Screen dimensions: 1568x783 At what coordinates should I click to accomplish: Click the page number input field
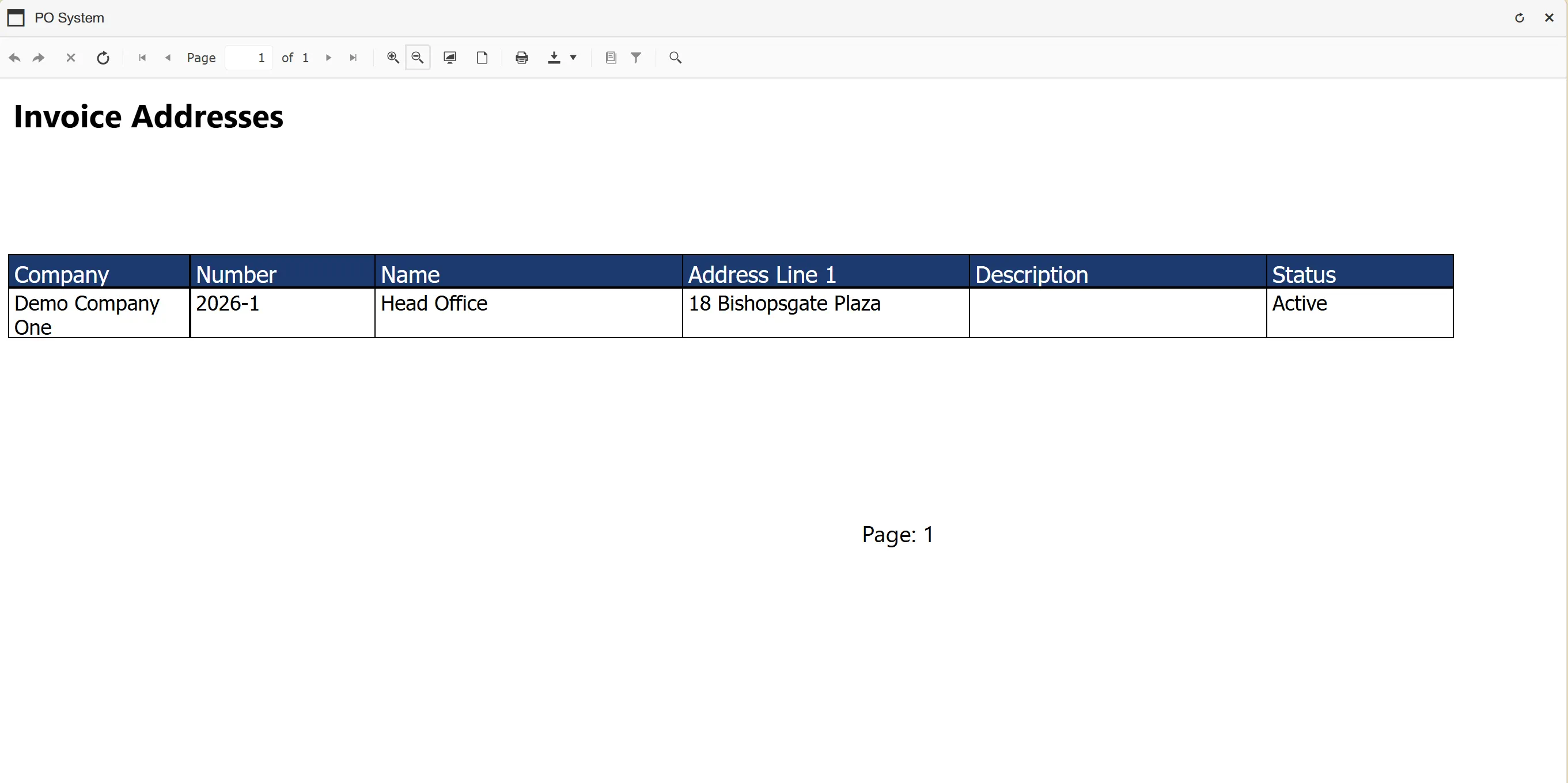248,58
